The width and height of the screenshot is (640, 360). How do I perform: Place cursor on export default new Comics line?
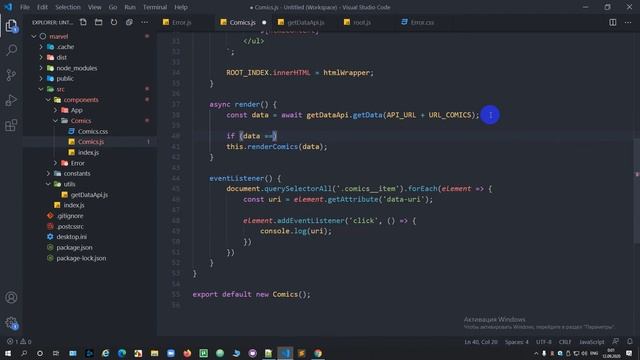click(251, 294)
